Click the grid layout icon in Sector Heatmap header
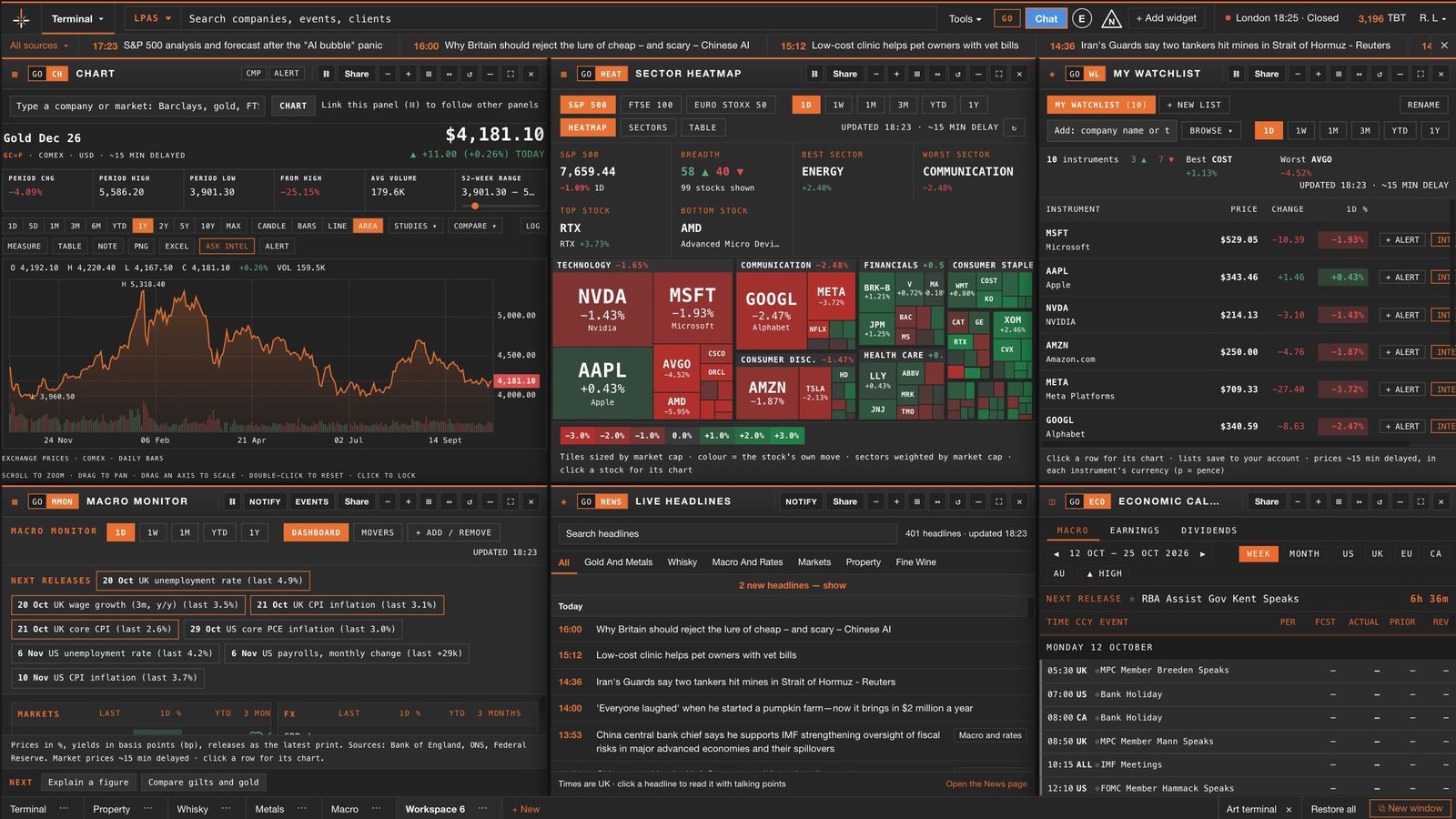The image size is (1456, 819). (916, 74)
